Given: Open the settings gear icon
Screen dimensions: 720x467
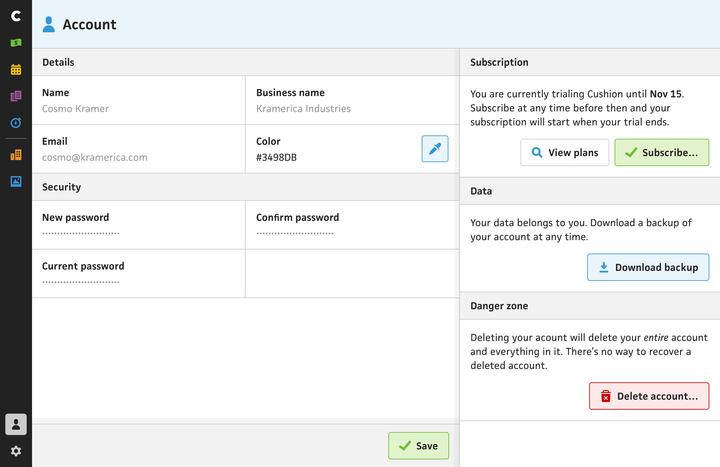Looking at the screenshot, I should 16,451.
